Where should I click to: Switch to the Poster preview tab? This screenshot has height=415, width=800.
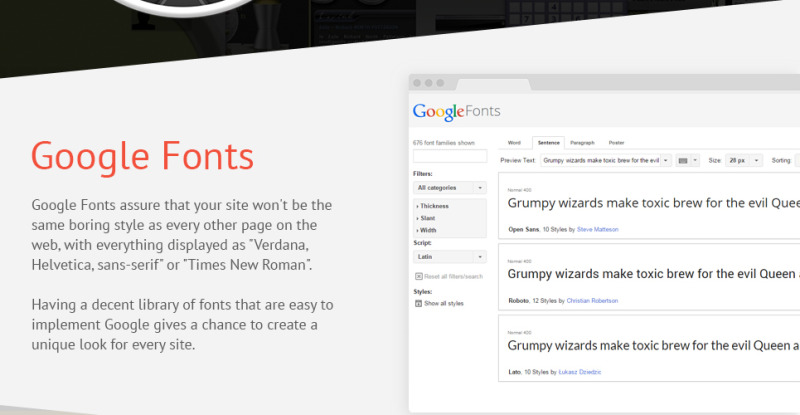tap(616, 143)
